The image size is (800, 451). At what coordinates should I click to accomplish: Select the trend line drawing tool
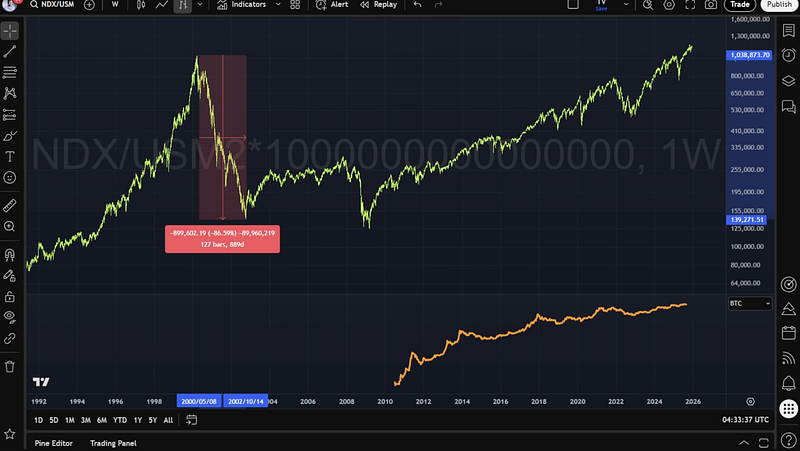10,51
